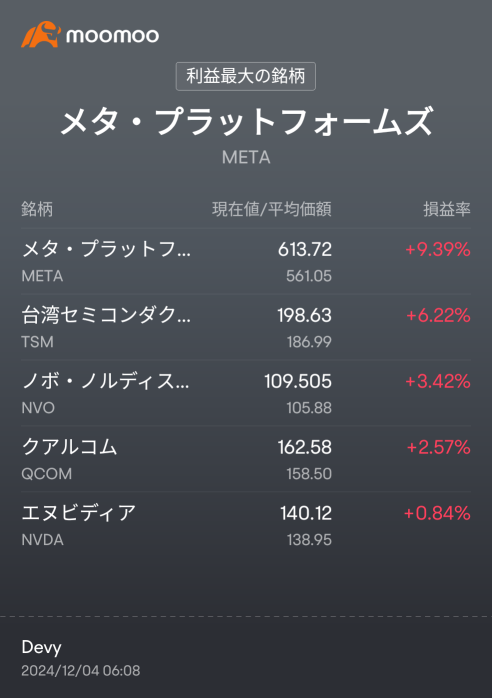
Task: Click the +6.22% gain for TSM
Action: coord(438,315)
